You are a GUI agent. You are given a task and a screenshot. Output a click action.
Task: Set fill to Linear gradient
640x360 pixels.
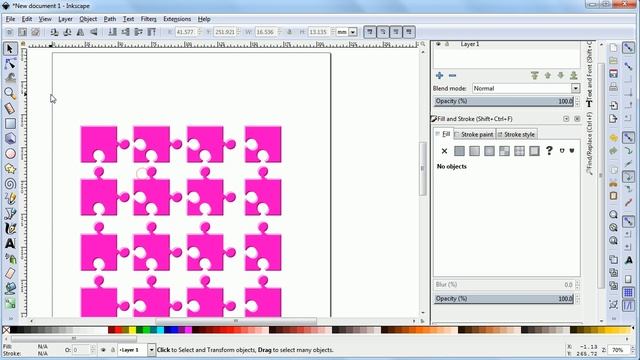click(x=474, y=151)
